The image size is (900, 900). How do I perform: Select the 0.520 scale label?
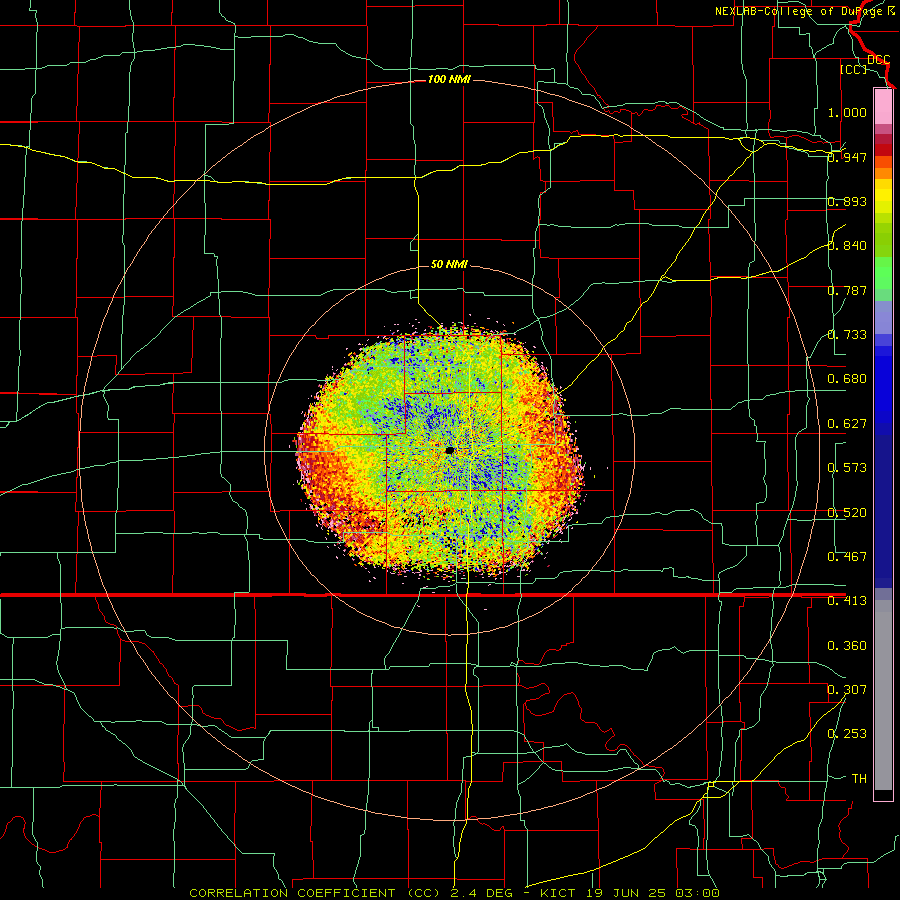coord(847,513)
